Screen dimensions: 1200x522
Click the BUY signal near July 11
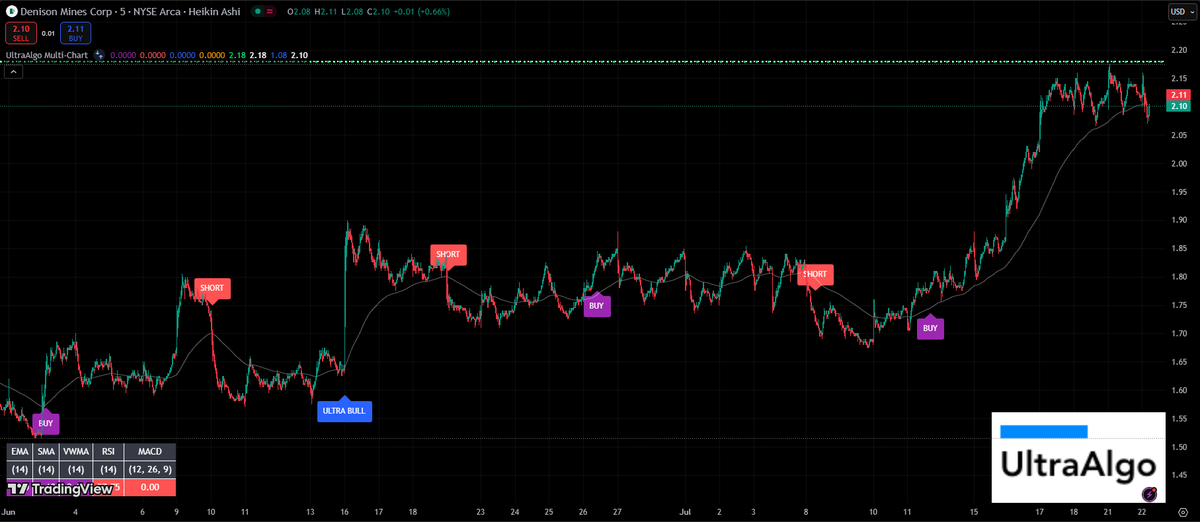[x=930, y=328]
